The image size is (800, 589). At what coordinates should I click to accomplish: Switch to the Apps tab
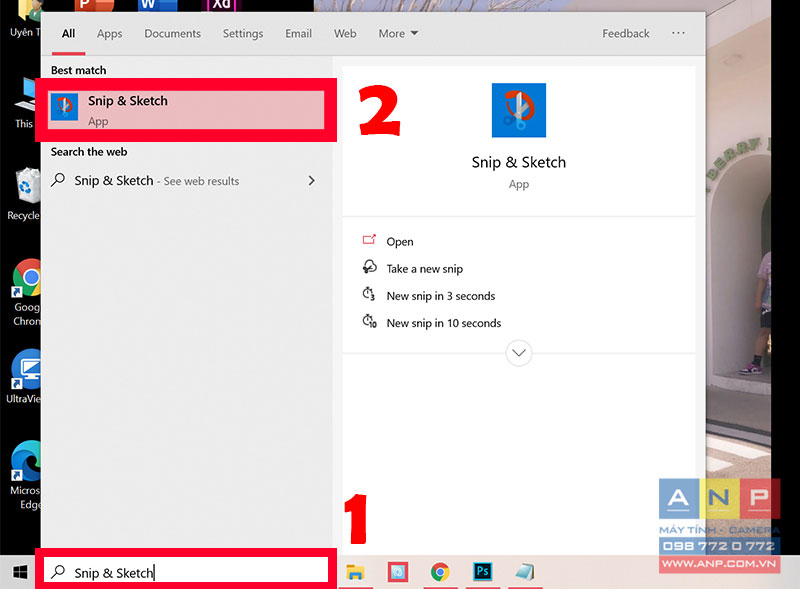pos(110,34)
